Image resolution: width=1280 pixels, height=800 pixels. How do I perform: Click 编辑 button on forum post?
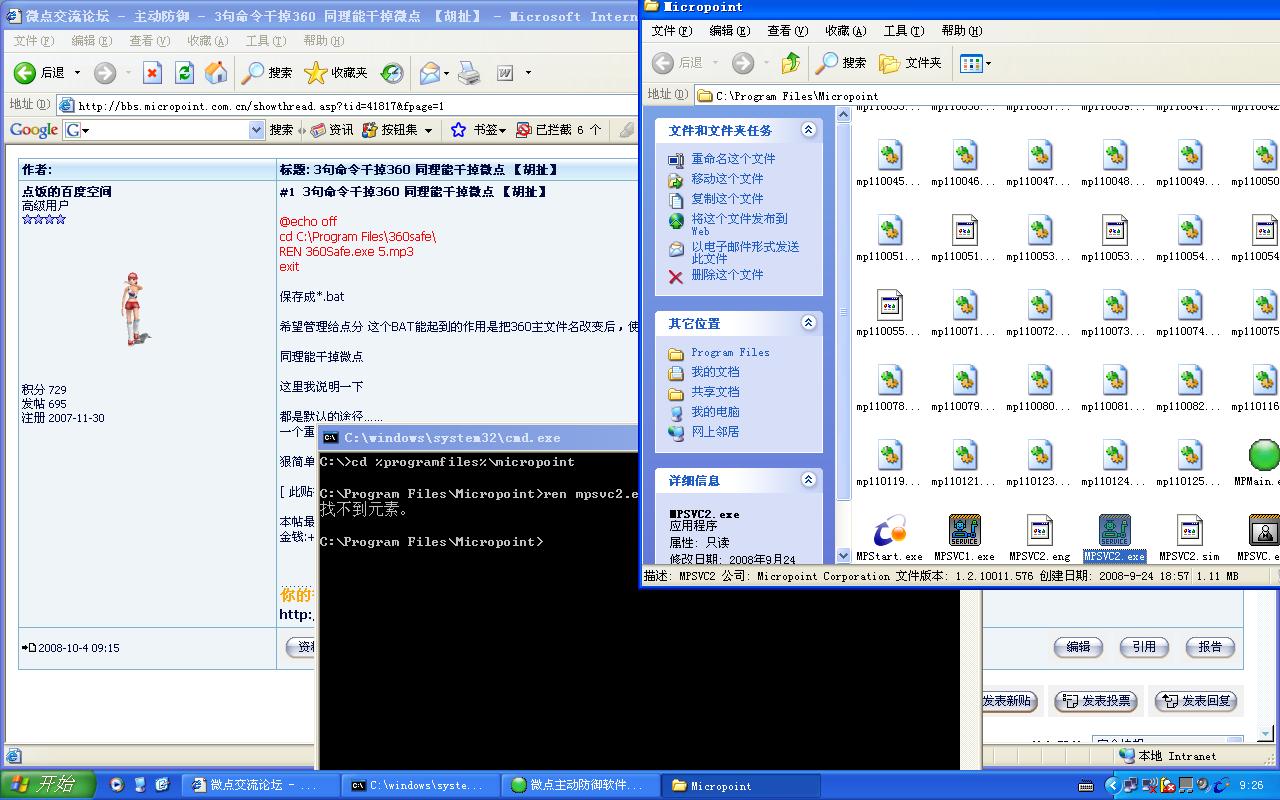point(1078,647)
